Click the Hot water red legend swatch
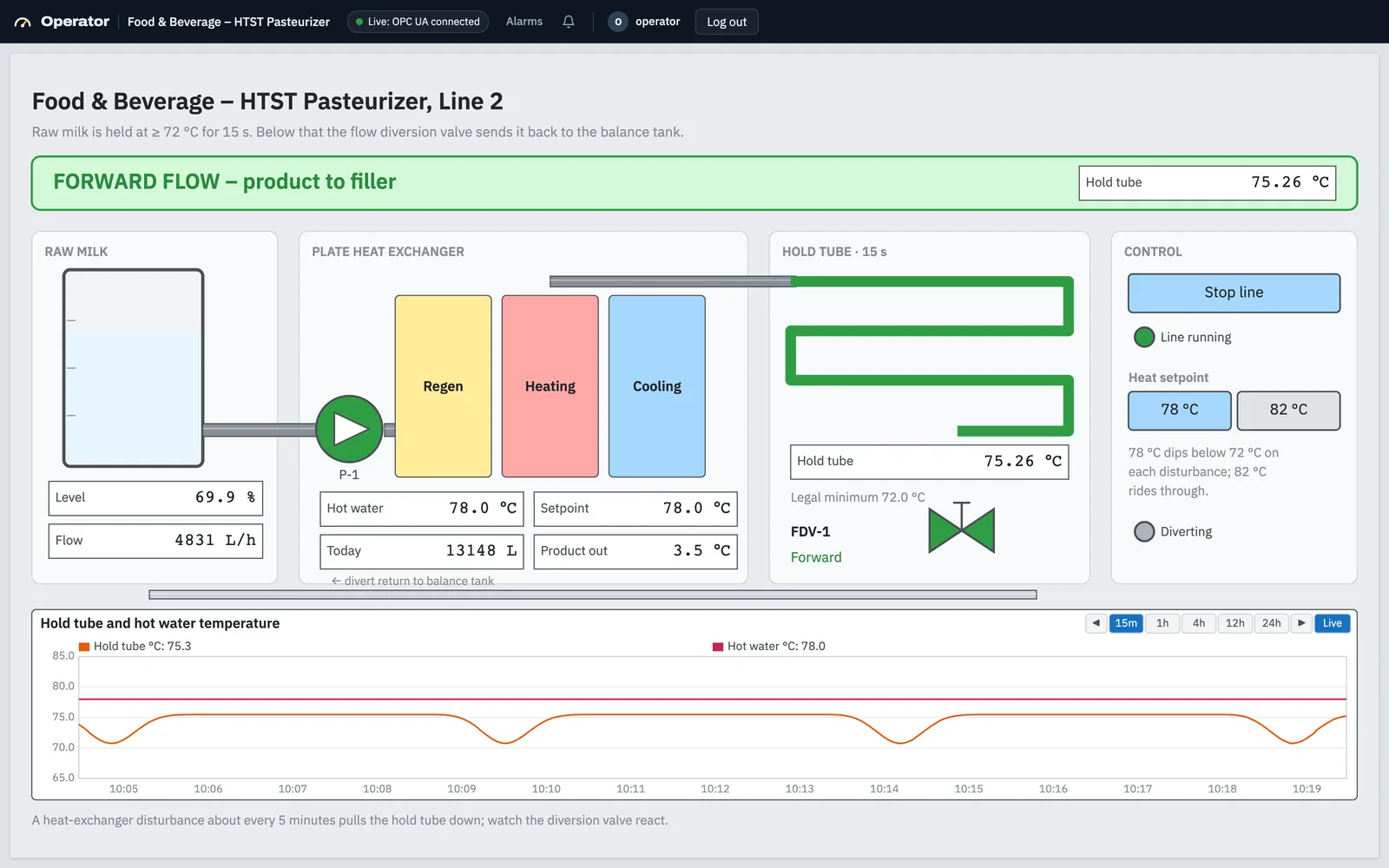Viewport: 1389px width, 868px height. [x=718, y=647]
